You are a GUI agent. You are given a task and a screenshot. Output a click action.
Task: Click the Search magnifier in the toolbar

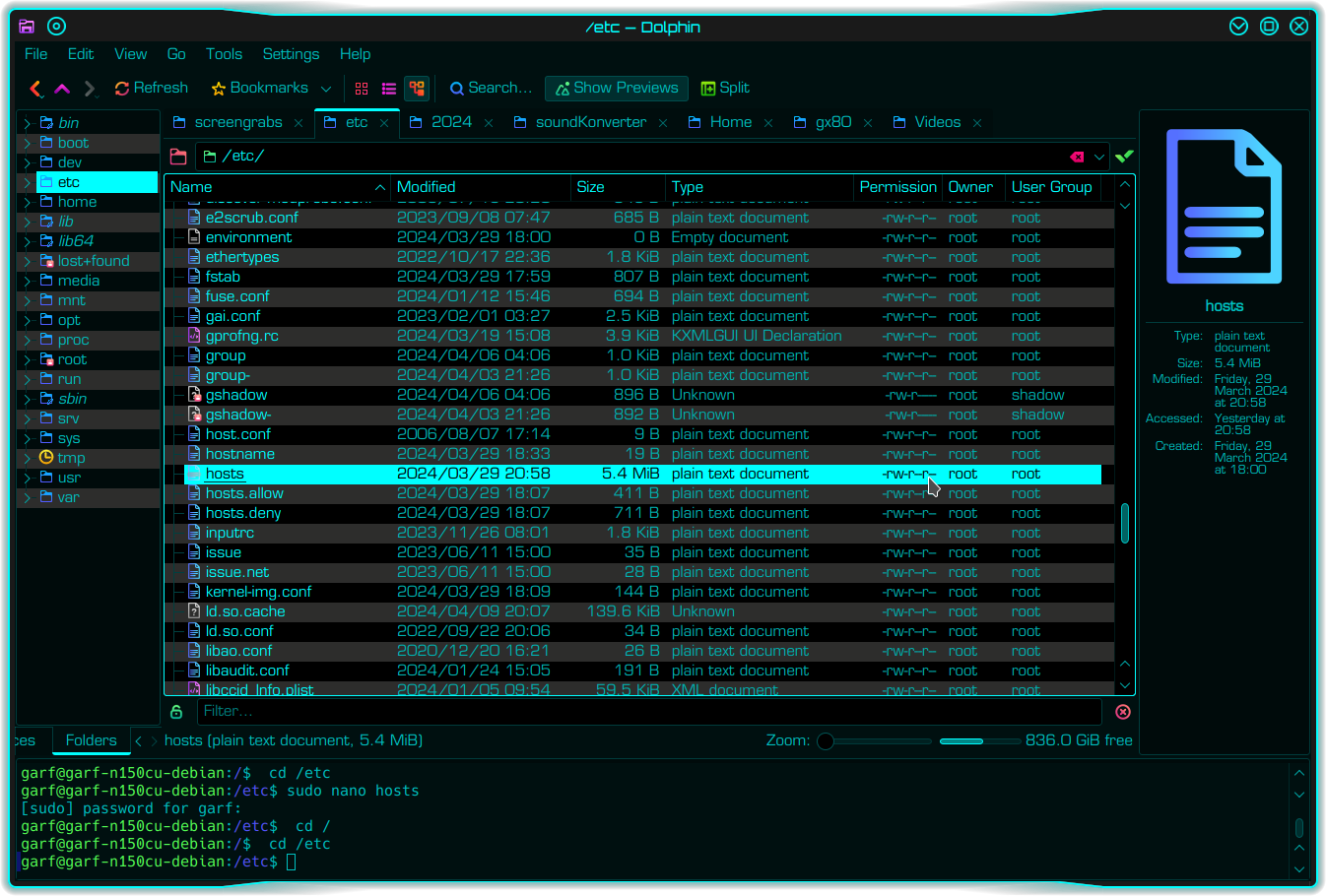(x=457, y=89)
